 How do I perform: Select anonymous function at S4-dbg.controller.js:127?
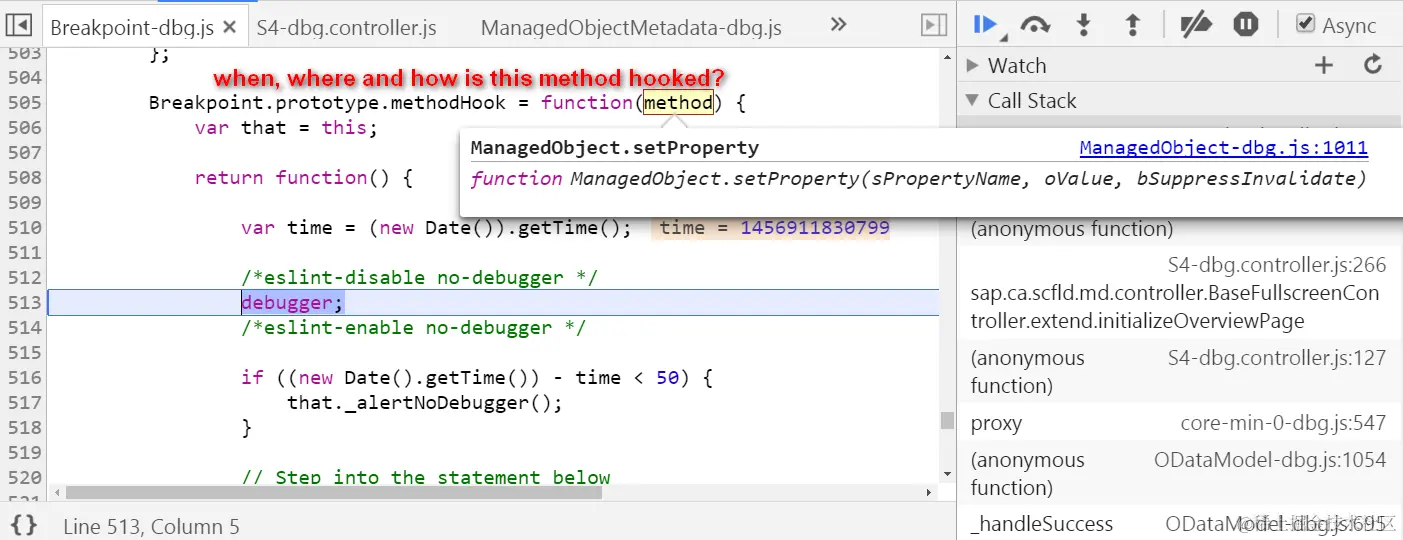tap(1179, 371)
